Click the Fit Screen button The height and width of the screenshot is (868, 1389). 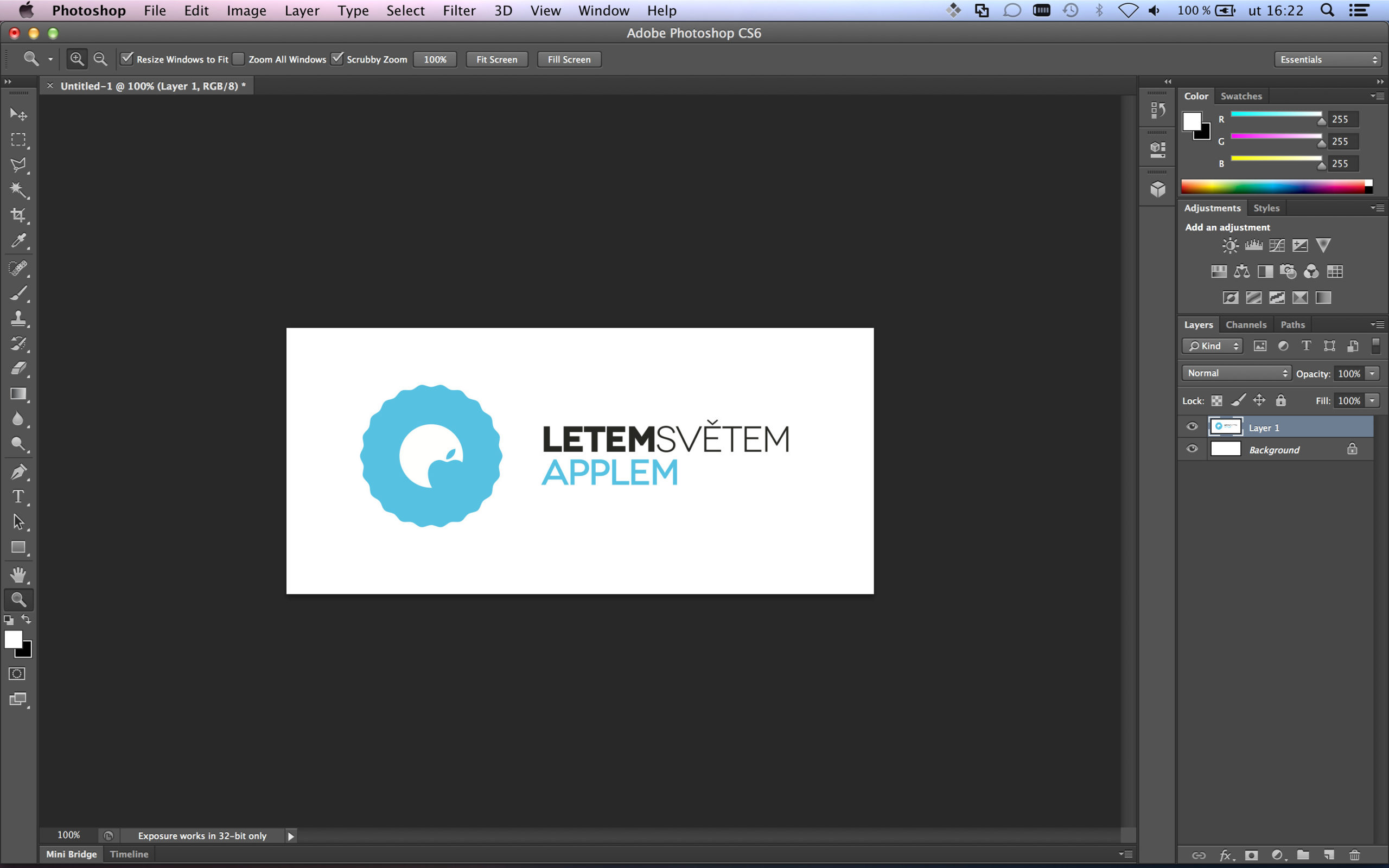[496, 59]
